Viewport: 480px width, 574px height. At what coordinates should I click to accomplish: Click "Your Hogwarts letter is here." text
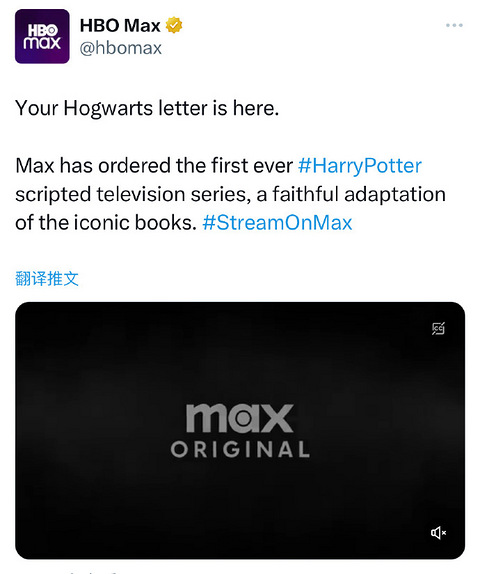pyautogui.click(x=147, y=108)
